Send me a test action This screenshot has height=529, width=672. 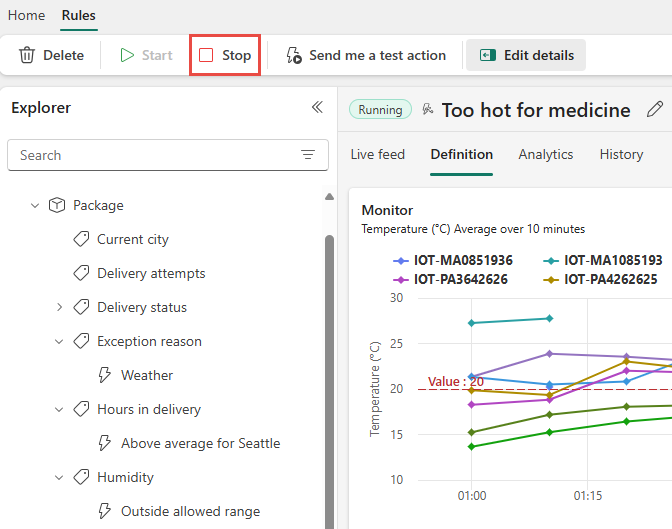click(366, 56)
